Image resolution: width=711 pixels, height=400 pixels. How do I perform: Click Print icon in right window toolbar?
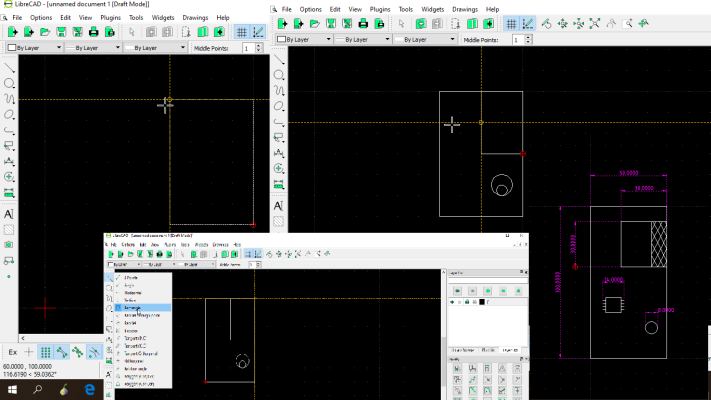[x=363, y=24]
